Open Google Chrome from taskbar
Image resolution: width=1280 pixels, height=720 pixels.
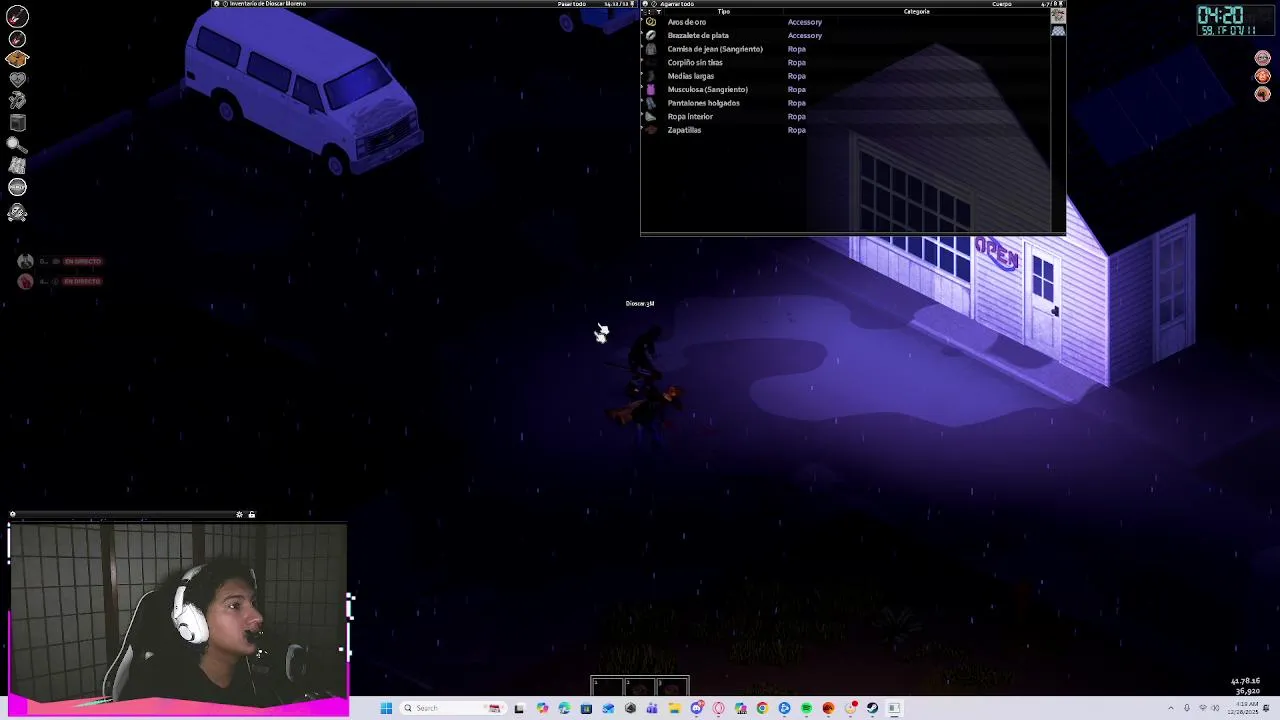point(762,708)
